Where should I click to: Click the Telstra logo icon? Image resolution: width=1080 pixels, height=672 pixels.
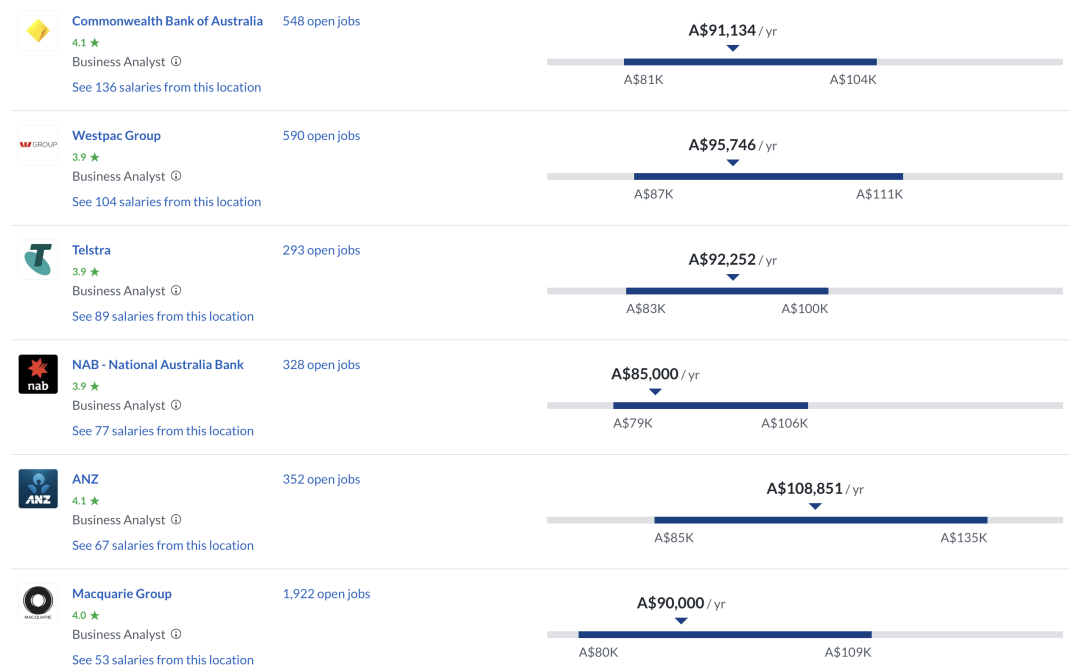pyautogui.click(x=38, y=260)
